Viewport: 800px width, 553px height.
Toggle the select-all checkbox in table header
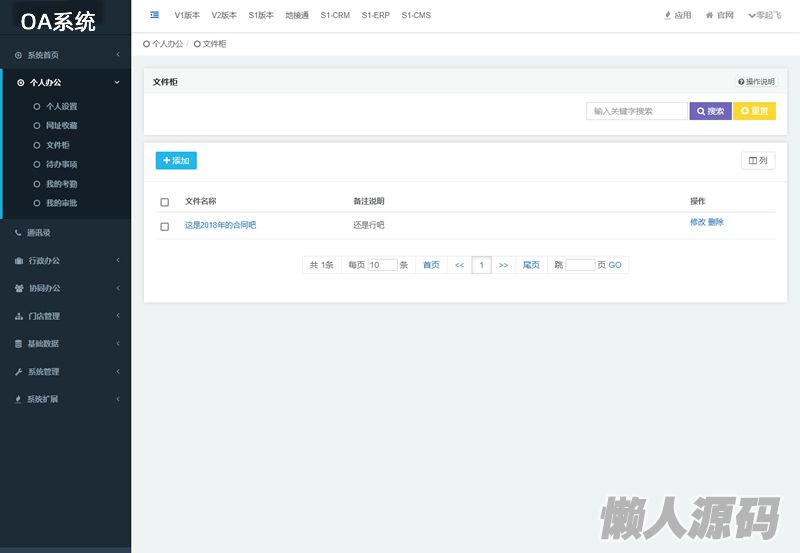click(x=165, y=202)
